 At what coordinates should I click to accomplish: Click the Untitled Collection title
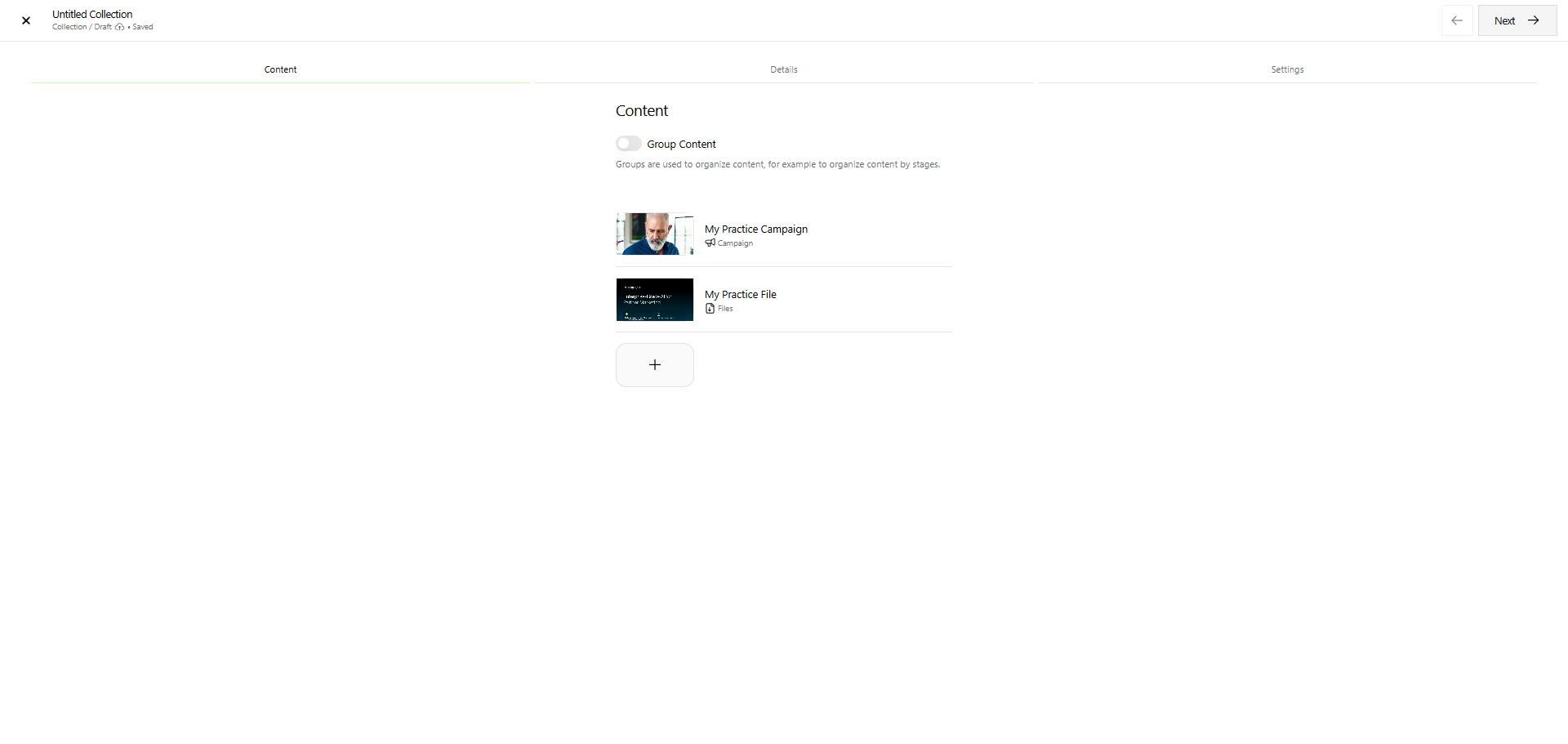92,14
